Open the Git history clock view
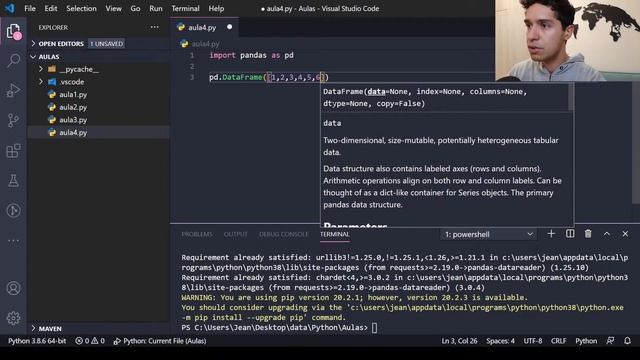The height and width of the screenshot is (360, 640). tap(13, 210)
